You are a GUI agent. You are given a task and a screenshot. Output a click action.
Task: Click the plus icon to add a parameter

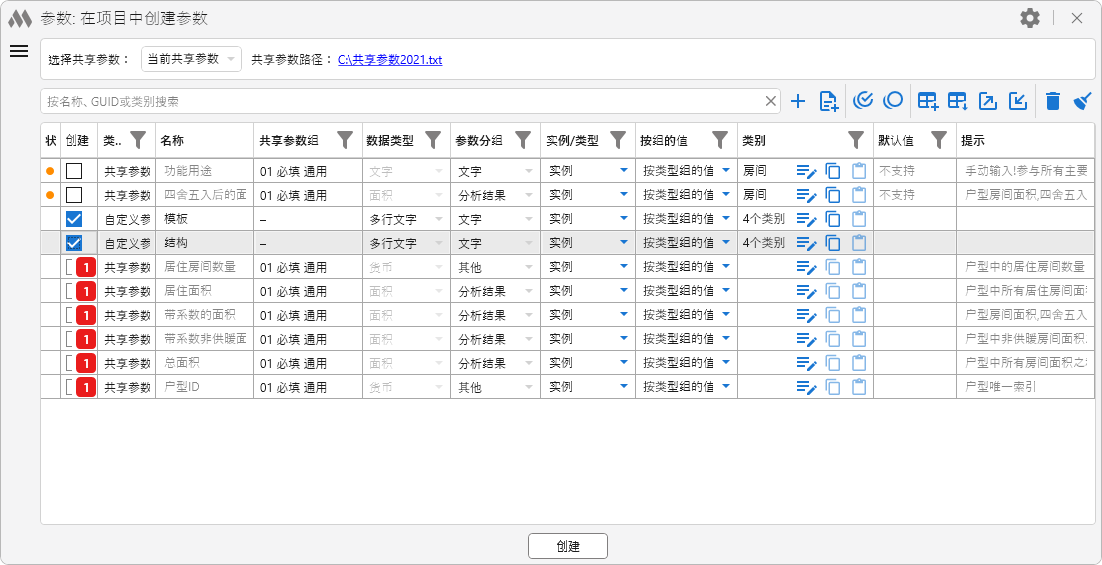click(798, 101)
